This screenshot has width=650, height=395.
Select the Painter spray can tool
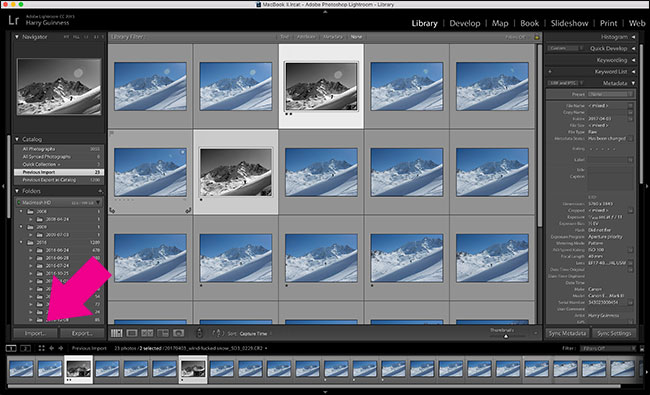click(x=199, y=333)
